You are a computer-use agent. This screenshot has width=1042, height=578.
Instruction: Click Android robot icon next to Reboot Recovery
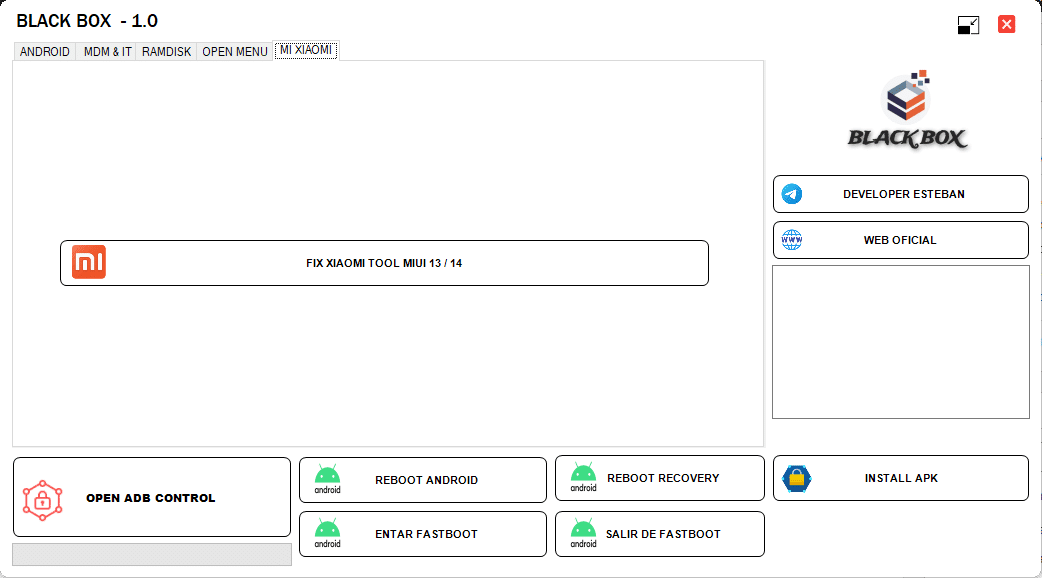coord(583,477)
